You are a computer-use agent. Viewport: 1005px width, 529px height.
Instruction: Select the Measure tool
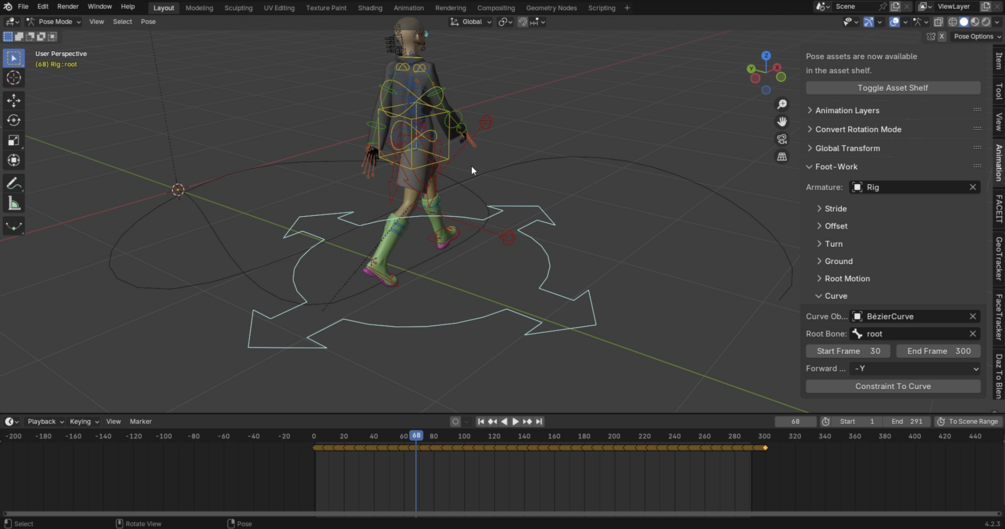13,205
